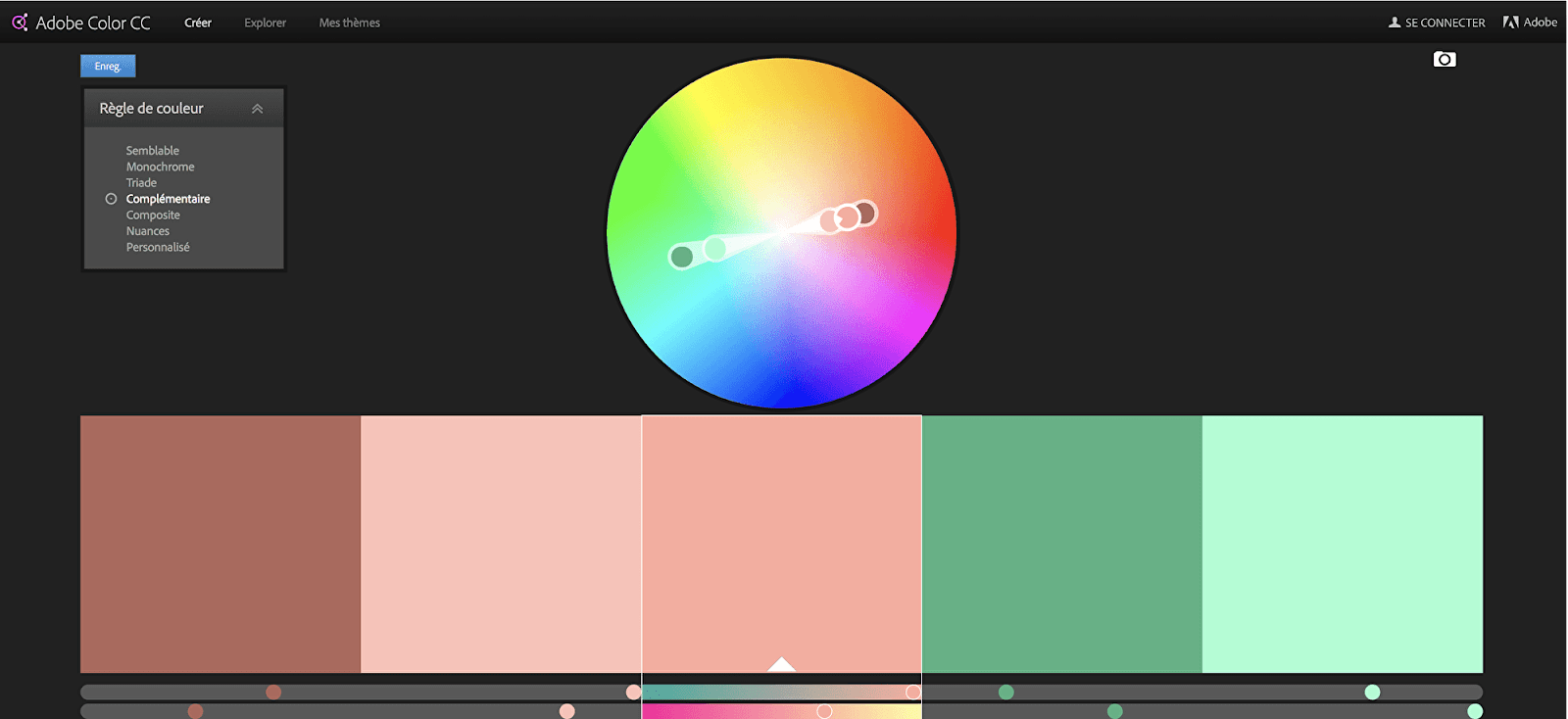
Task: Select the salmon base color swatch
Action: pos(782,544)
